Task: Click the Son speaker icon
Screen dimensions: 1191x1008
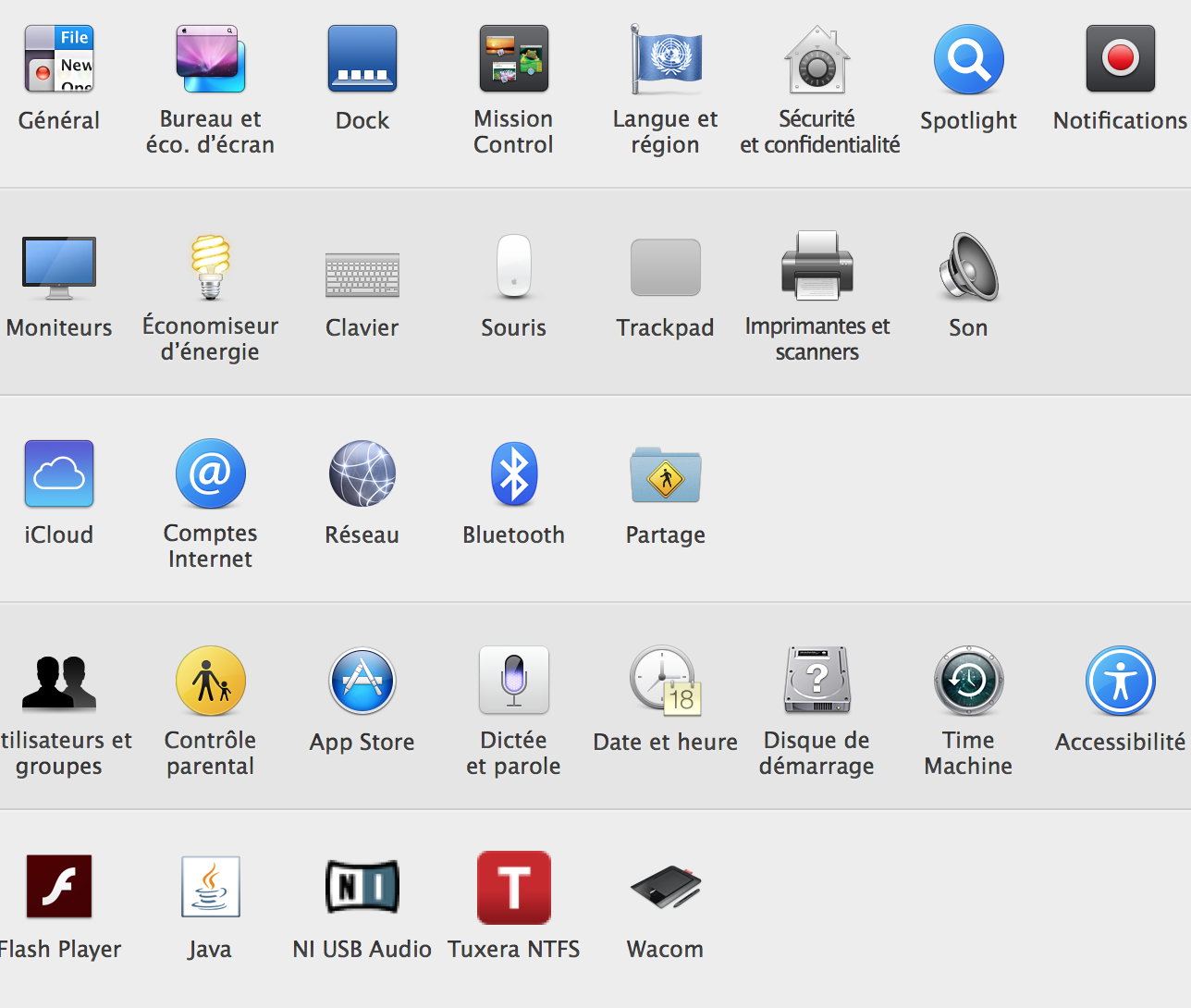Action: pyautogui.click(x=968, y=266)
